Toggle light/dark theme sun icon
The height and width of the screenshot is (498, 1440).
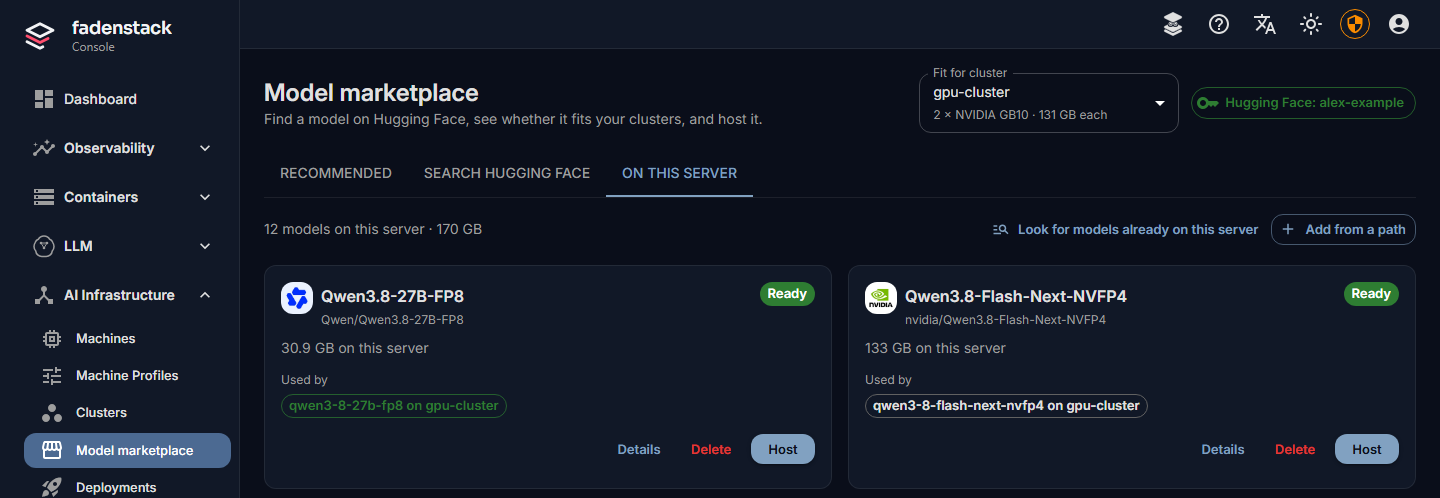click(x=1311, y=24)
